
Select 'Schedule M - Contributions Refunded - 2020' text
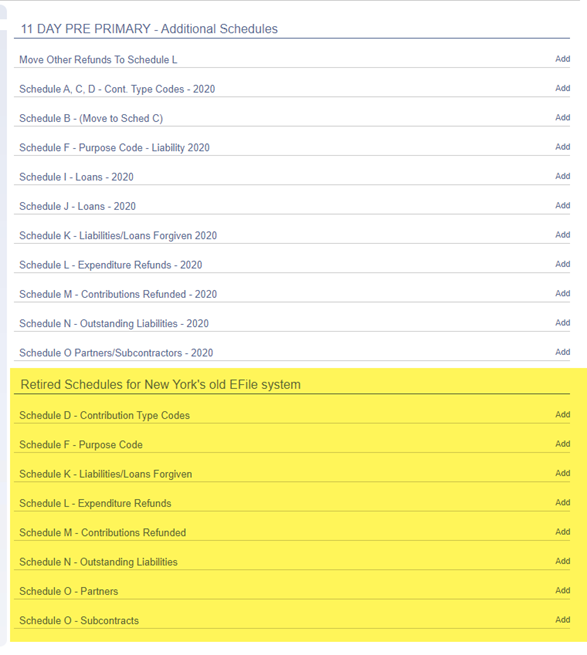118,294
